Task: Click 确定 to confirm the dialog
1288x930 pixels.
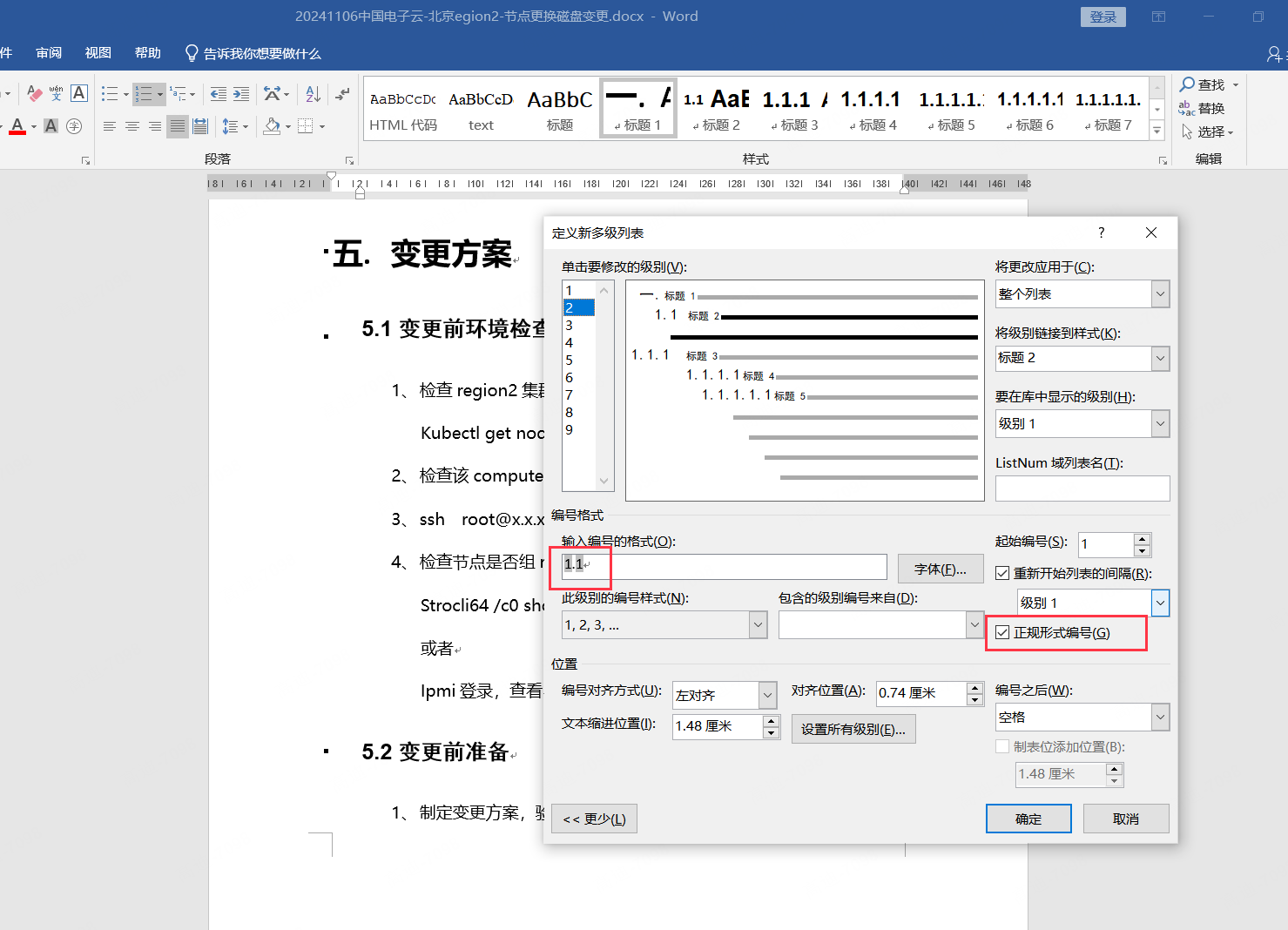Action: pos(1028,819)
